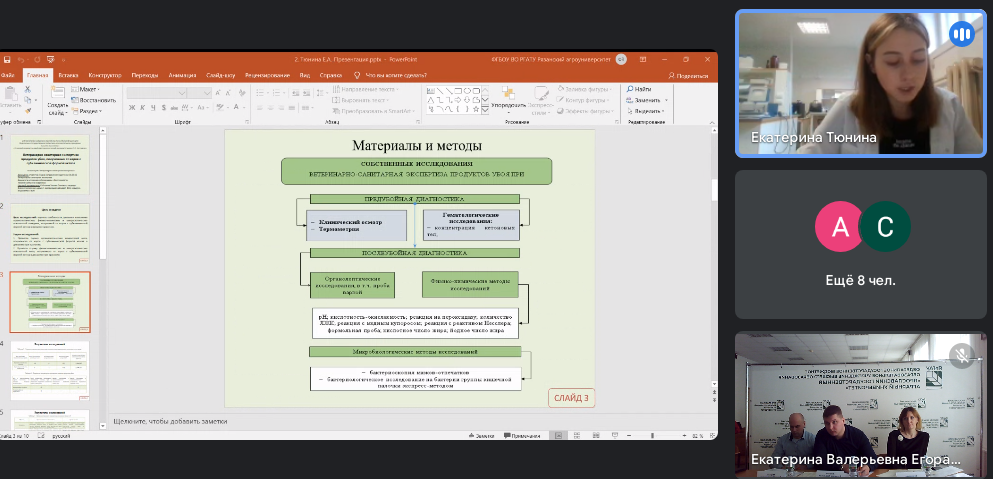Screen dimensions: 993x479
Task: Open the font size combo box
Action: pos(199,93)
